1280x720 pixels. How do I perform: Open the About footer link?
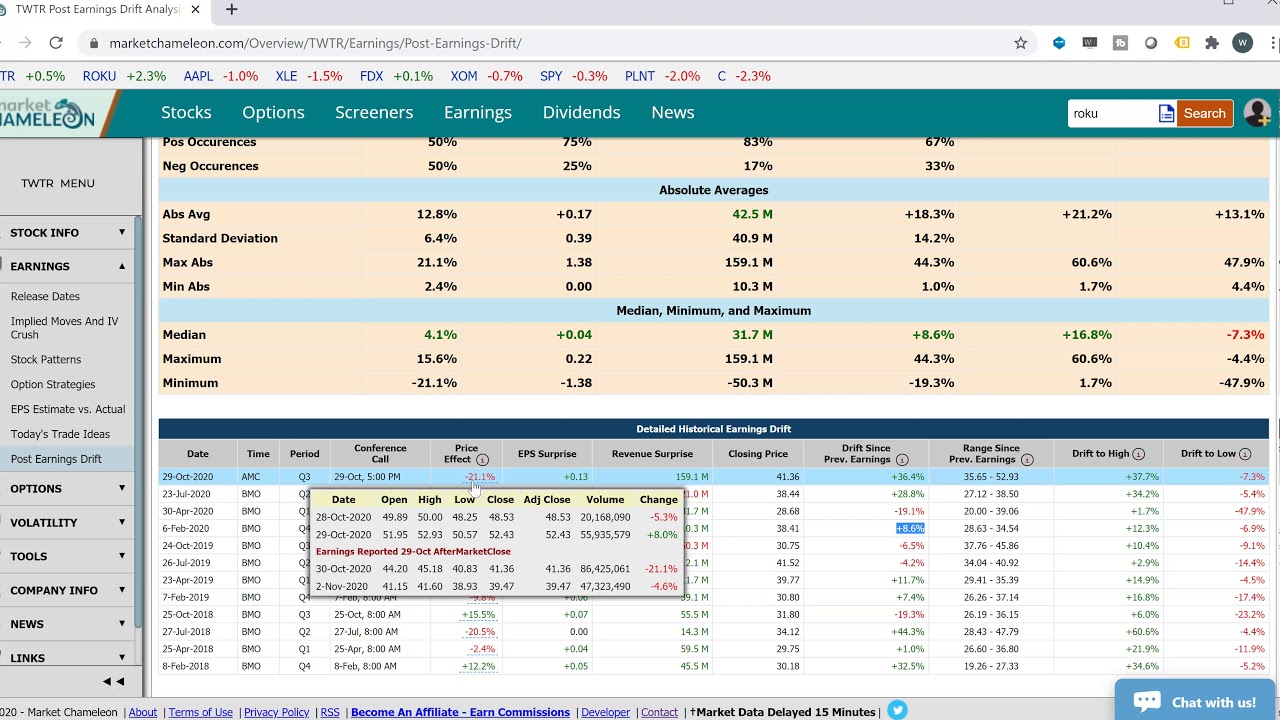click(143, 712)
